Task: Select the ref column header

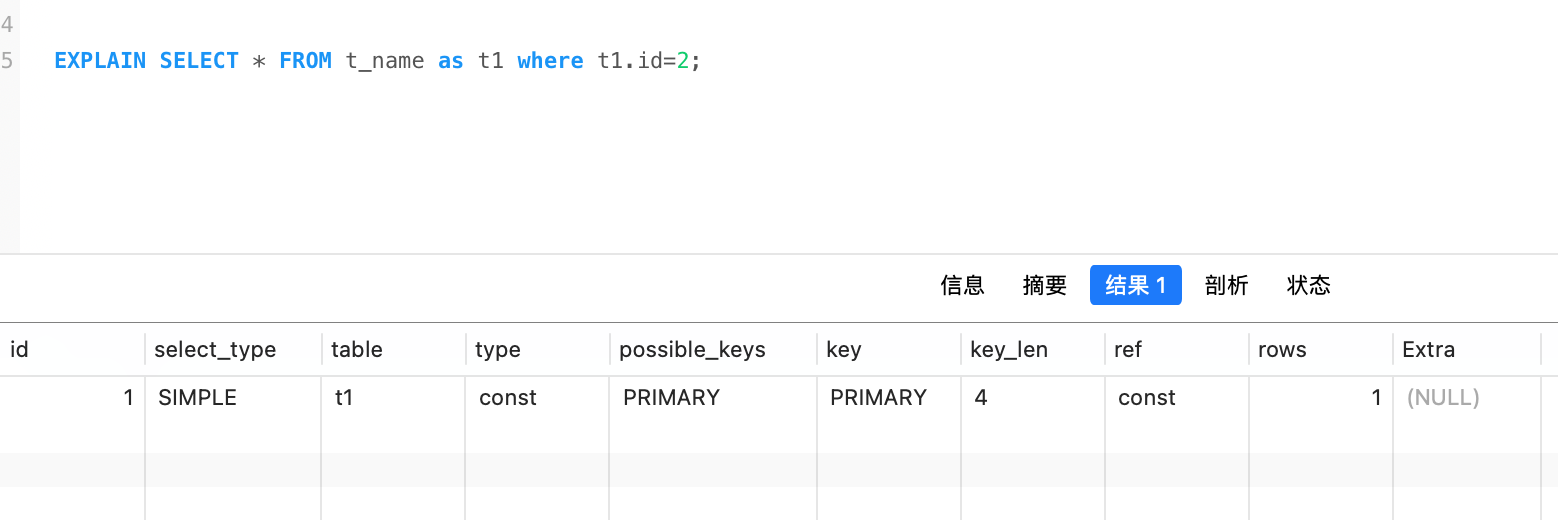Action: click(1127, 350)
